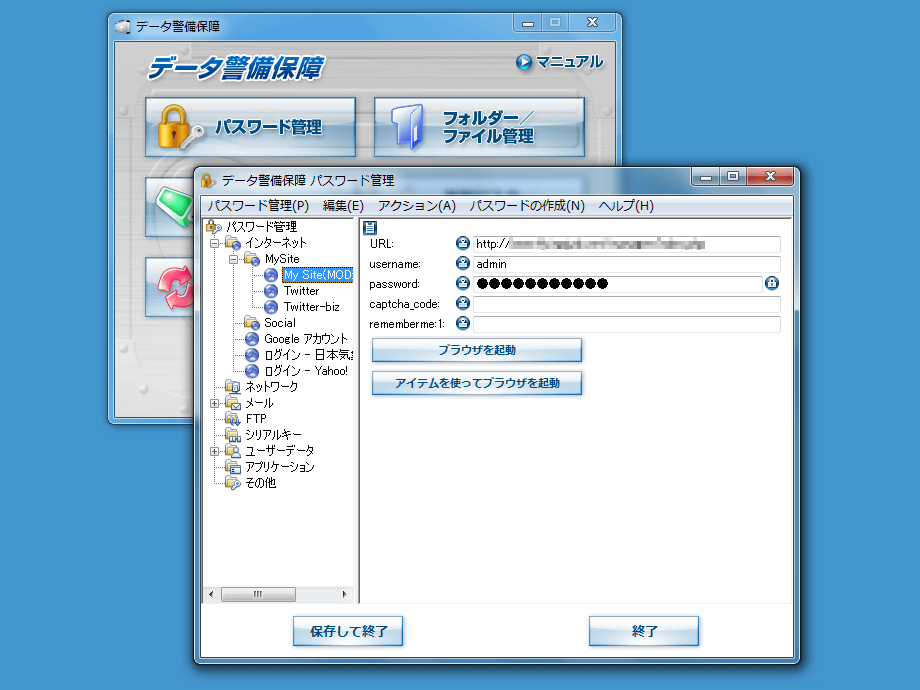Click the icon beside rememberme:1 field

[x=463, y=323]
